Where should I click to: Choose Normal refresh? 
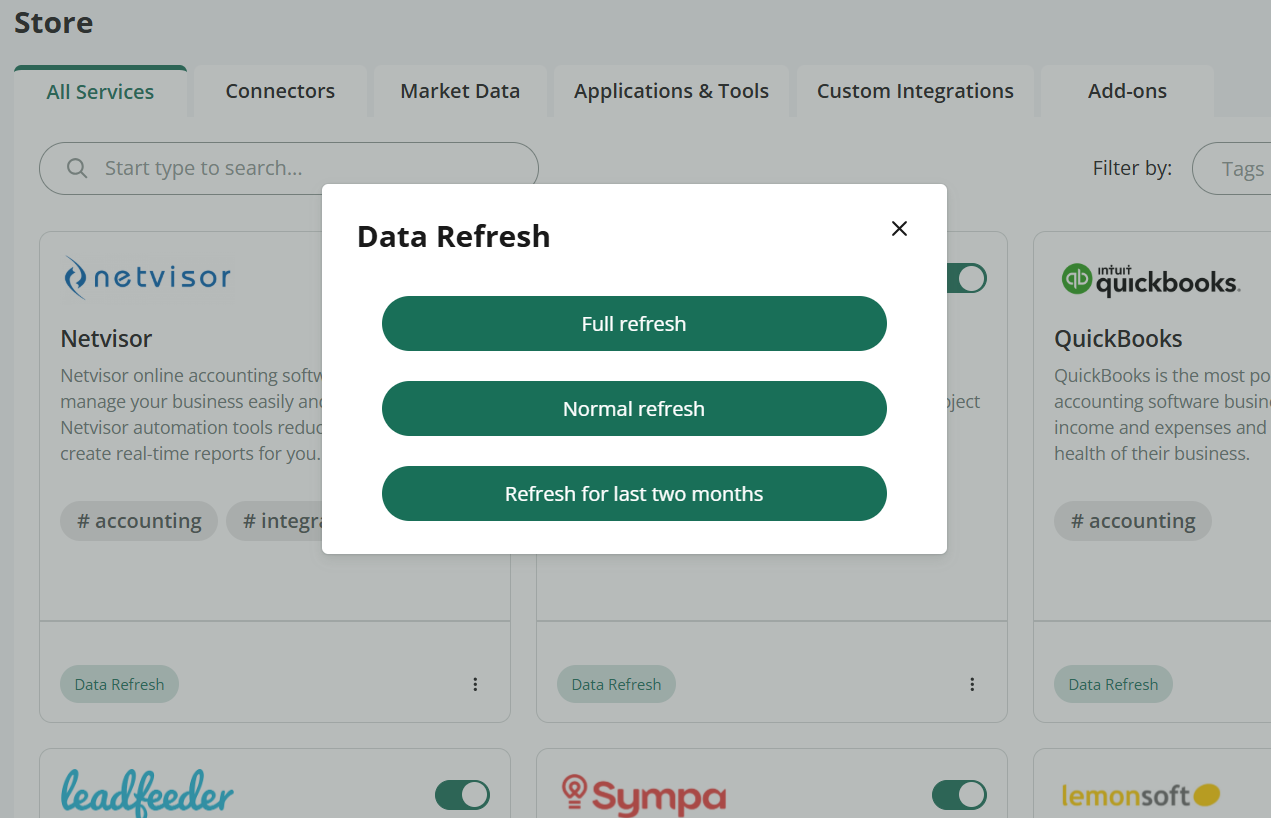tap(634, 409)
